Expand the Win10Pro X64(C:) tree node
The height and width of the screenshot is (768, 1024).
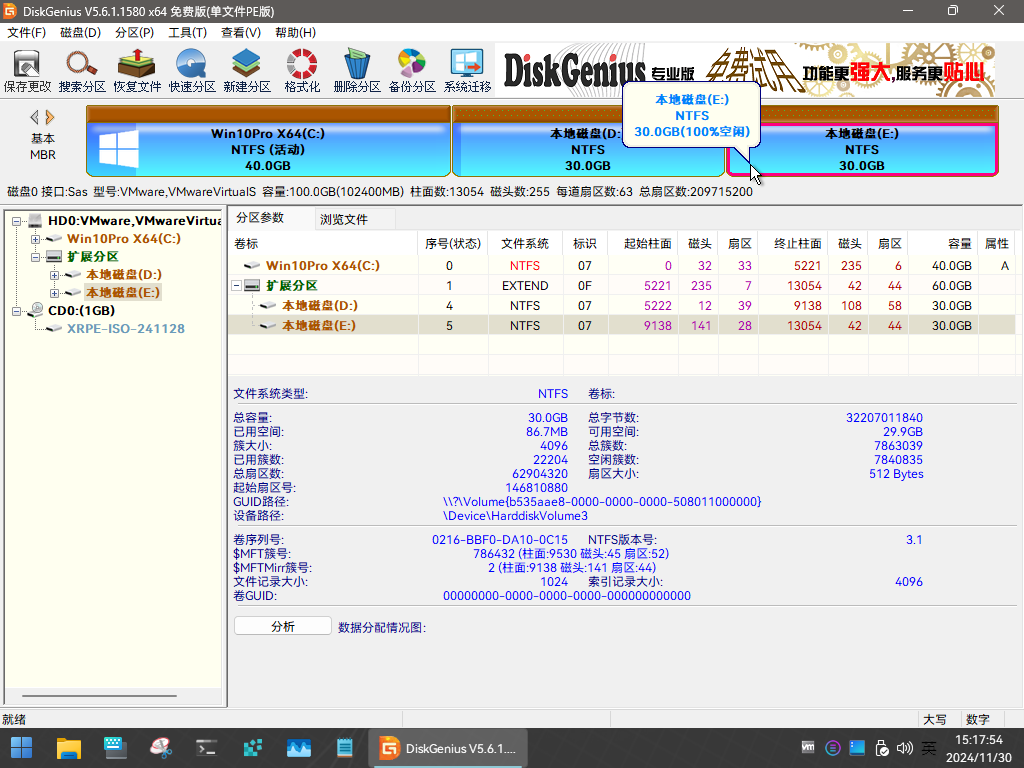coord(36,239)
